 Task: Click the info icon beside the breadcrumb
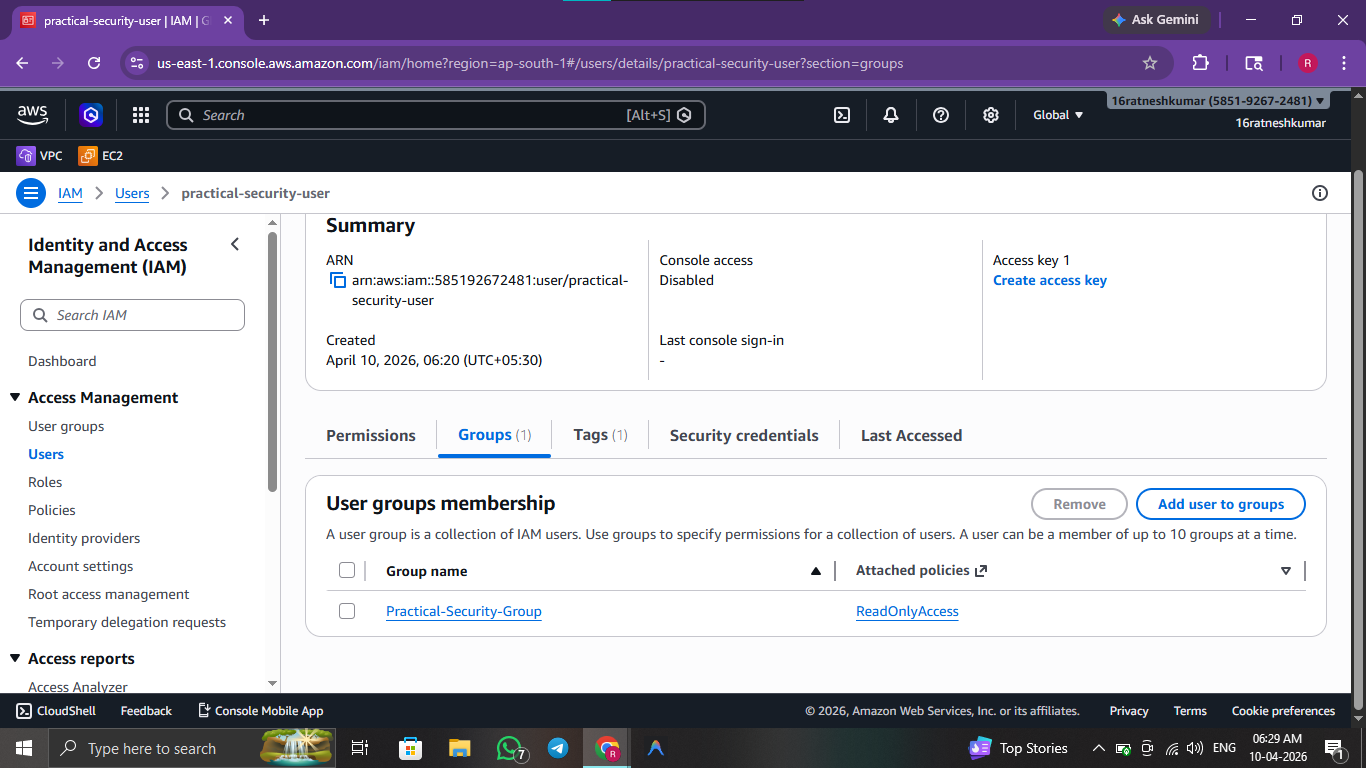(1320, 193)
